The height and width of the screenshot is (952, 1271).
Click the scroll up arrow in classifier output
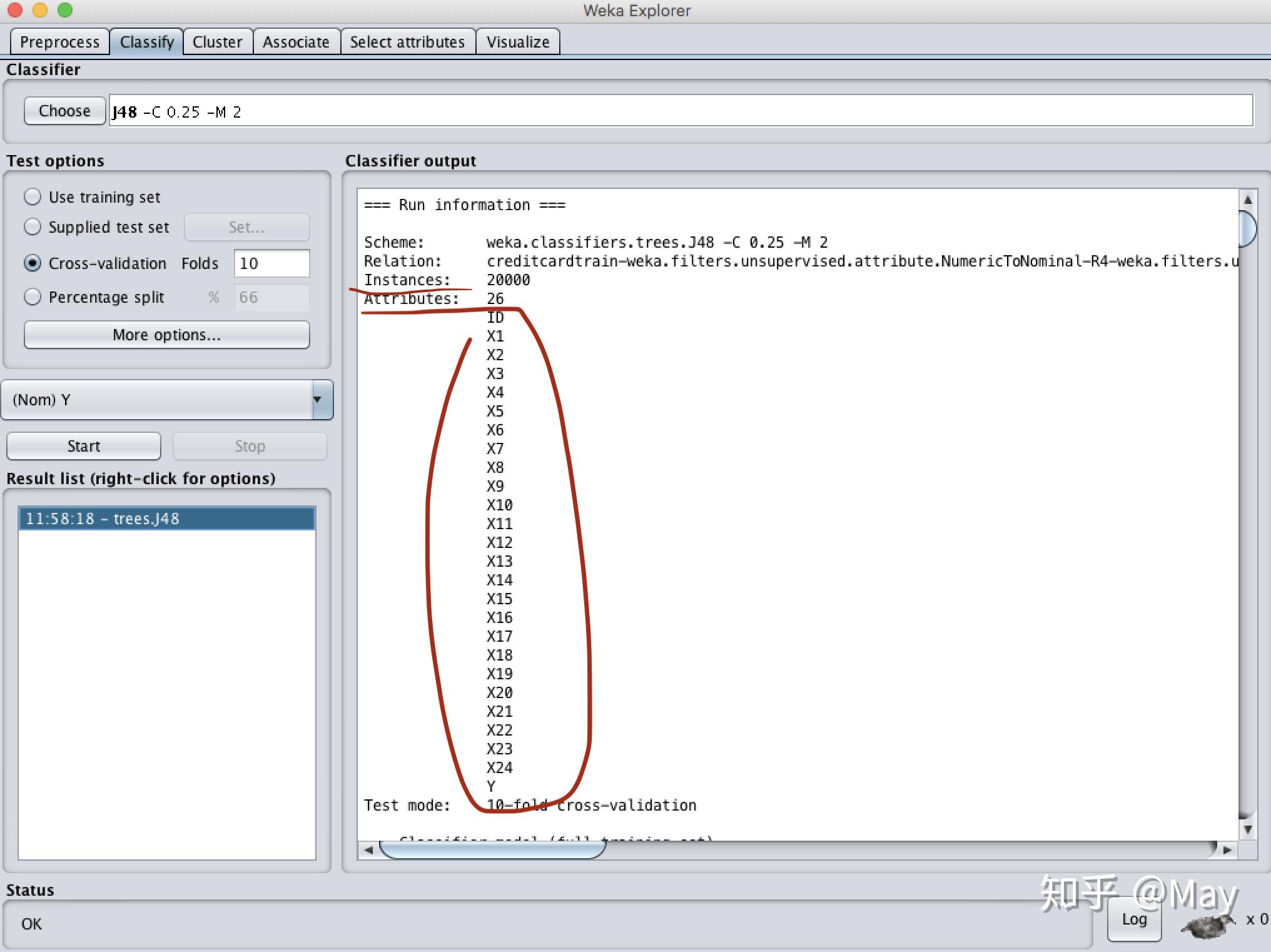[x=1247, y=200]
